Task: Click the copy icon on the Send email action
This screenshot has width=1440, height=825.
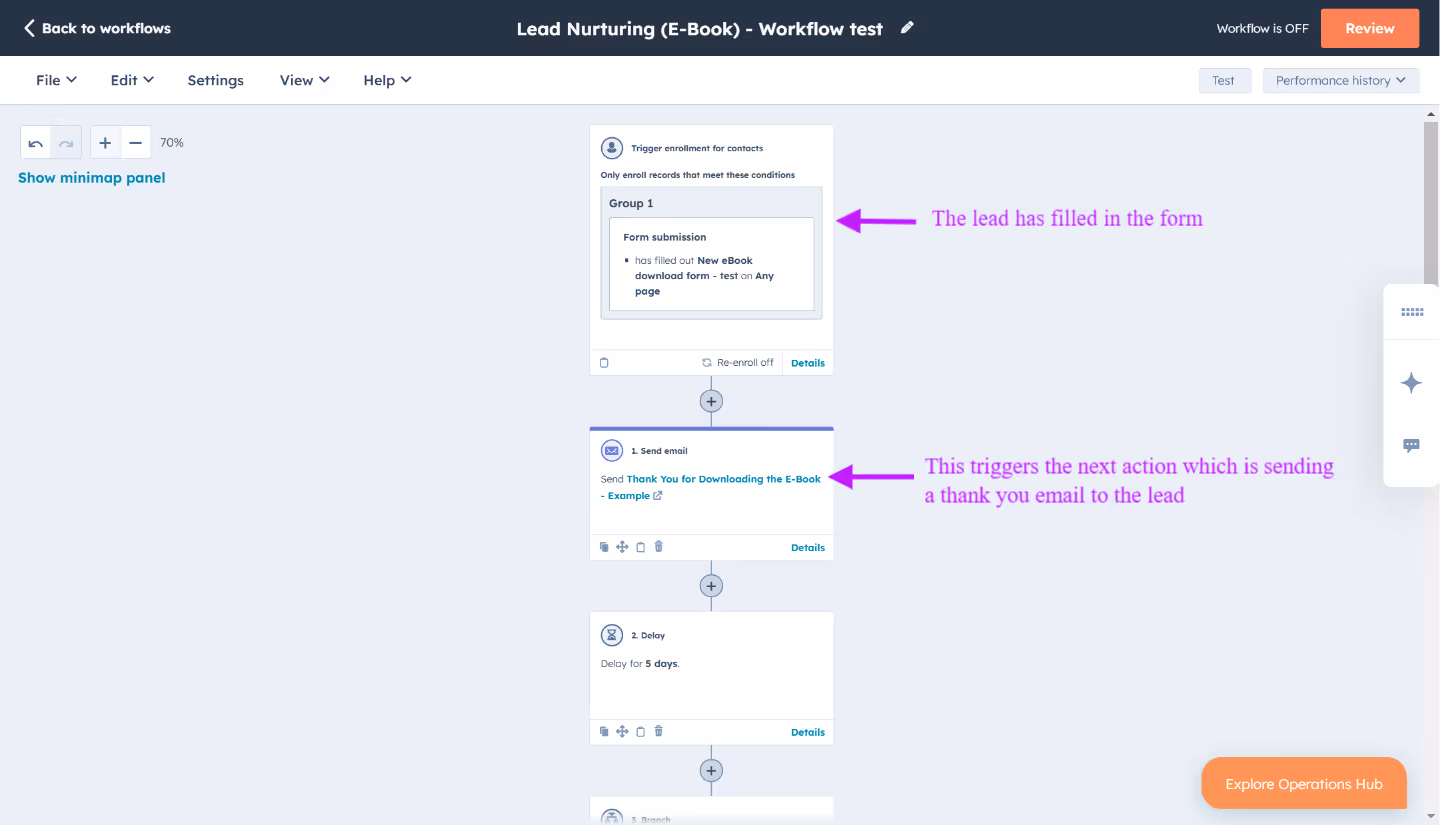Action: pos(604,546)
